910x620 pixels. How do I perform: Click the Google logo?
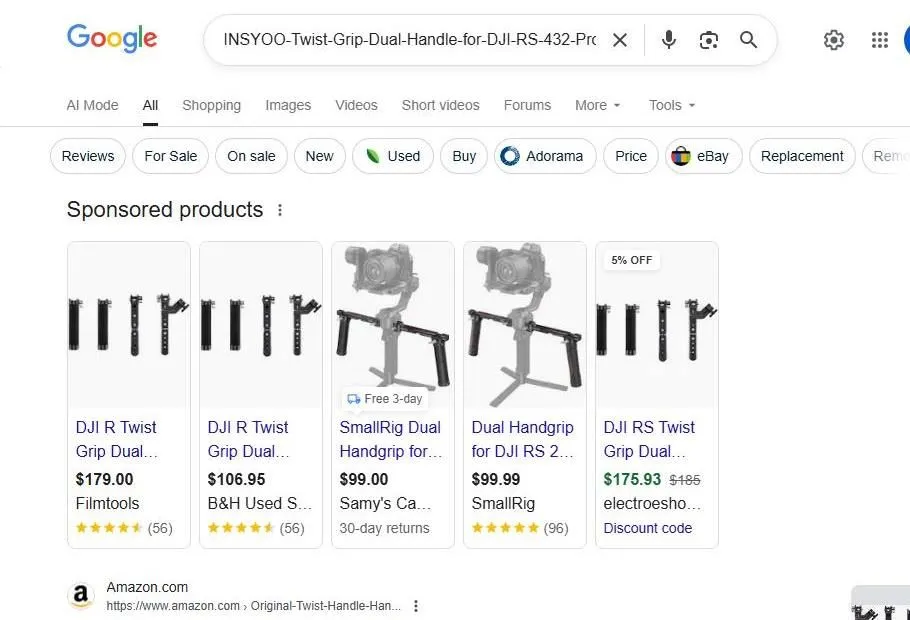(x=111, y=39)
